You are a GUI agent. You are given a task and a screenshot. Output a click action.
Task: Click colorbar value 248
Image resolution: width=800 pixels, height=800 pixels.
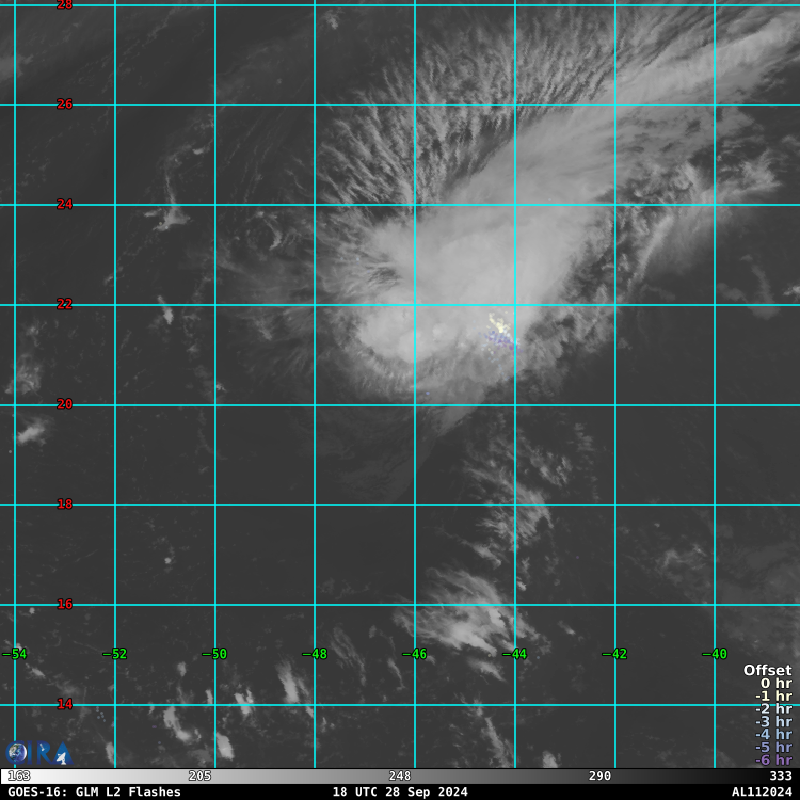pos(399,776)
